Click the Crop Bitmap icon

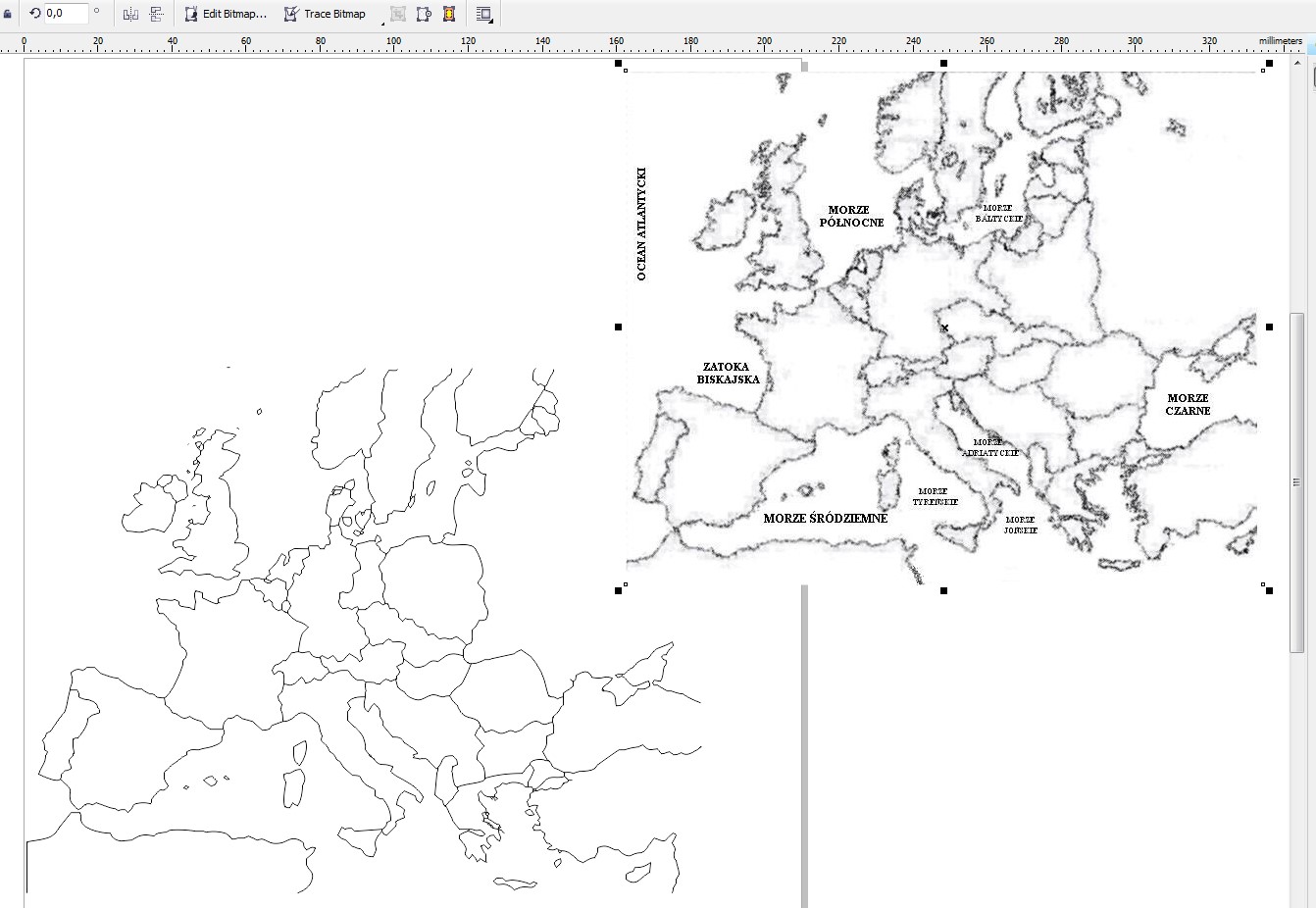397,14
